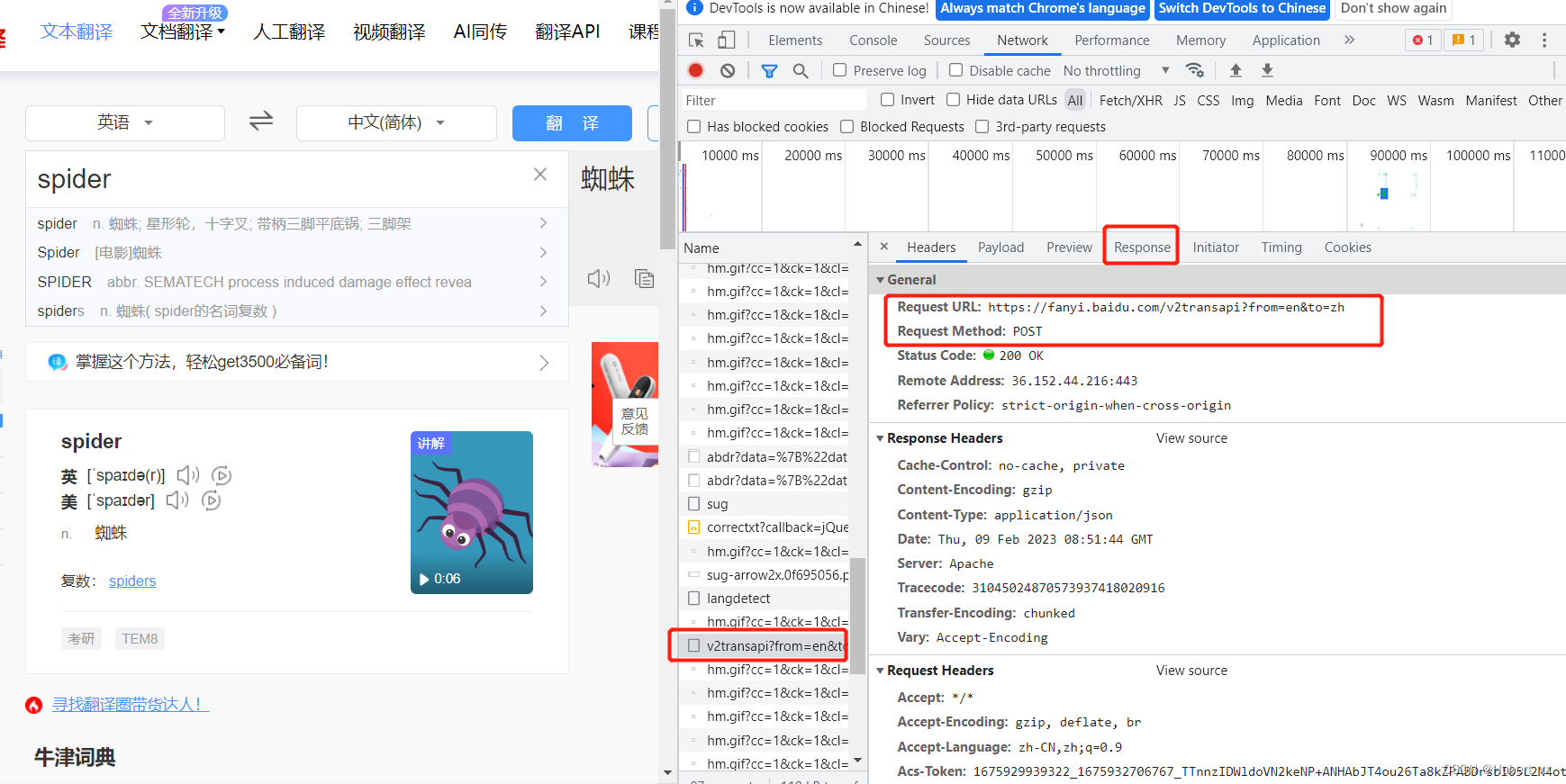The width and height of the screenshot is (1566, 784).
Task: Toggle Invert filter checkbox
Action: pyautogui.click(x=887, y=100)
